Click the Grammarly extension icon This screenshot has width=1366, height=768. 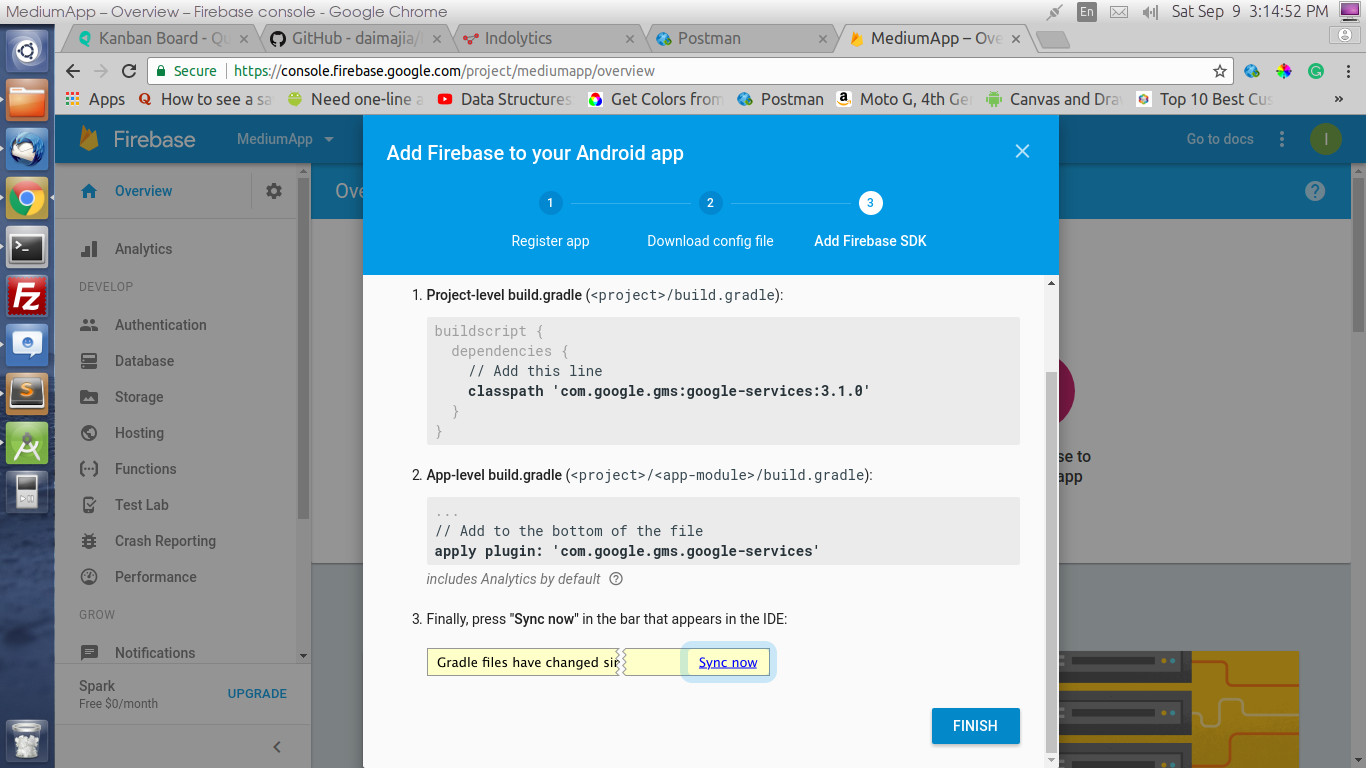(x=1316, y=71)
